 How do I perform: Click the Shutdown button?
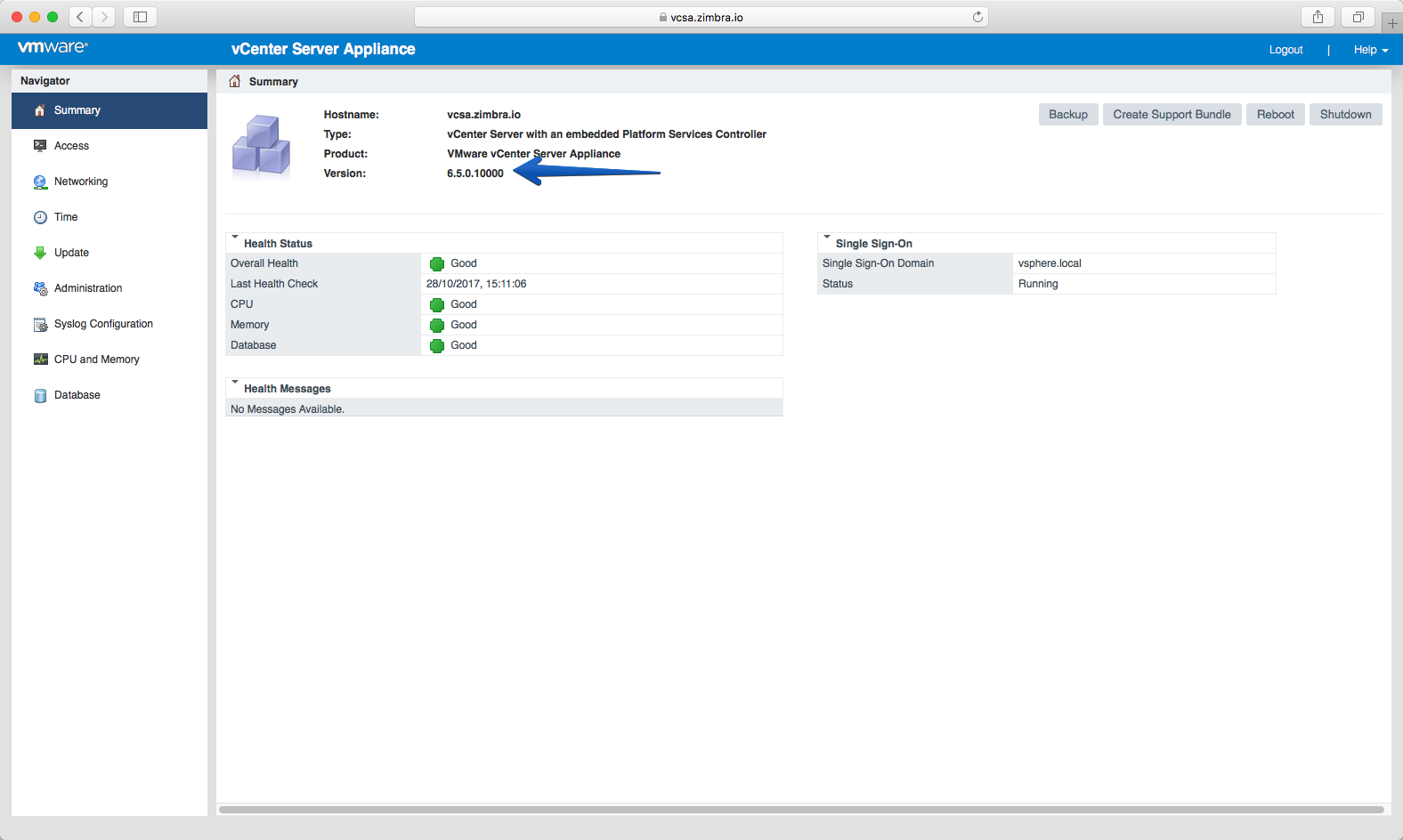pos(1345,115)
